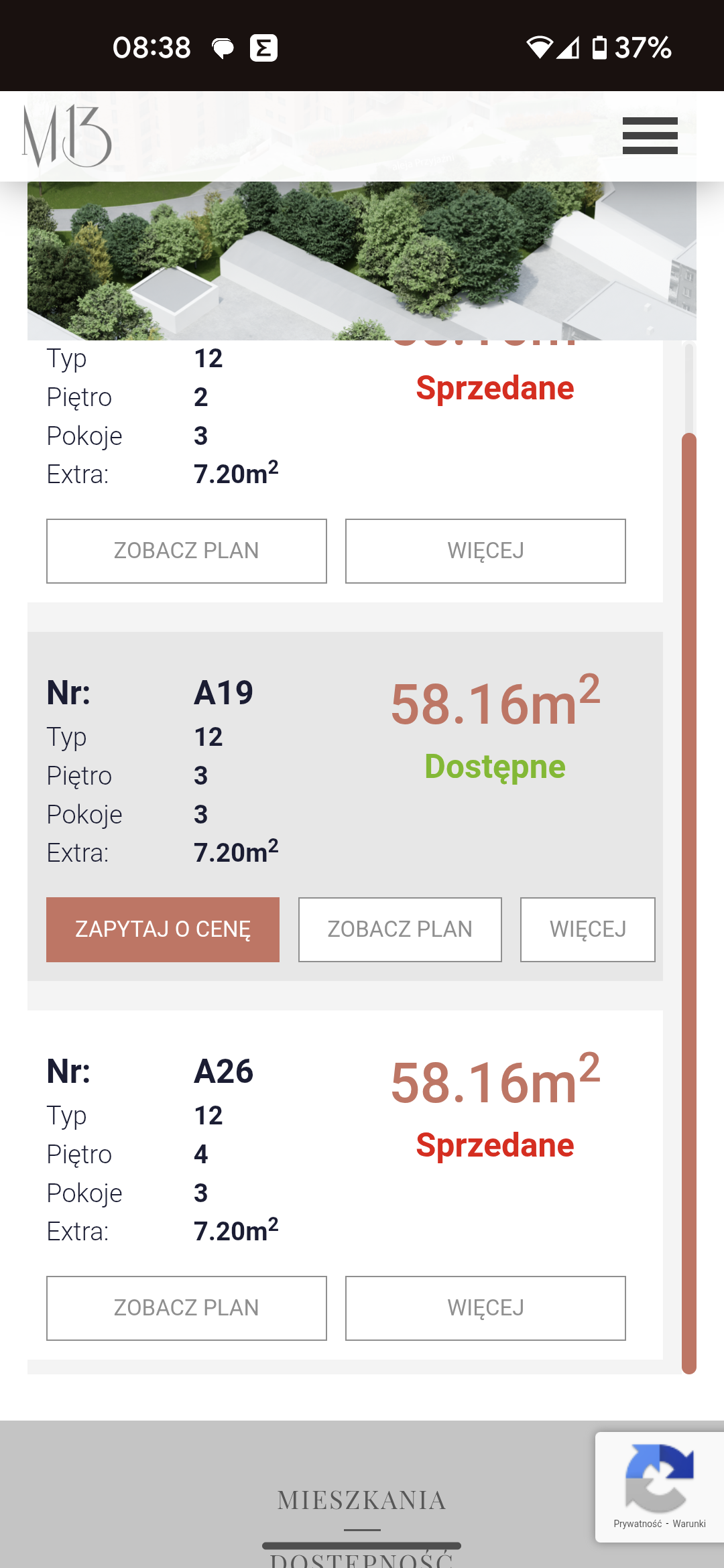Tap the chat notification icon
The height and width of the screenshot is (1568, 724).
[x=223, y=48]
